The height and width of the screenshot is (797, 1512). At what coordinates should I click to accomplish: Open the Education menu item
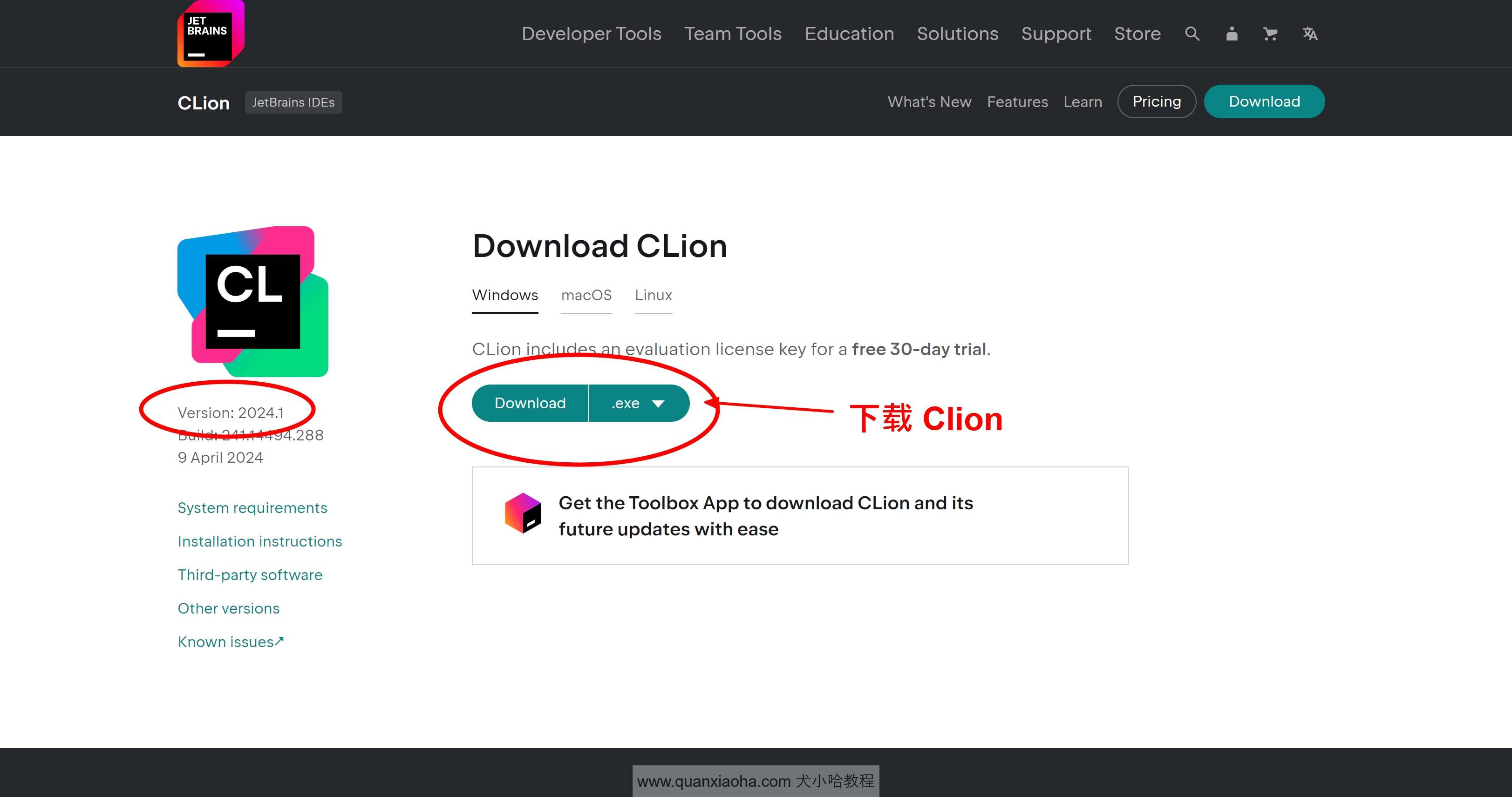pos(849,33)
